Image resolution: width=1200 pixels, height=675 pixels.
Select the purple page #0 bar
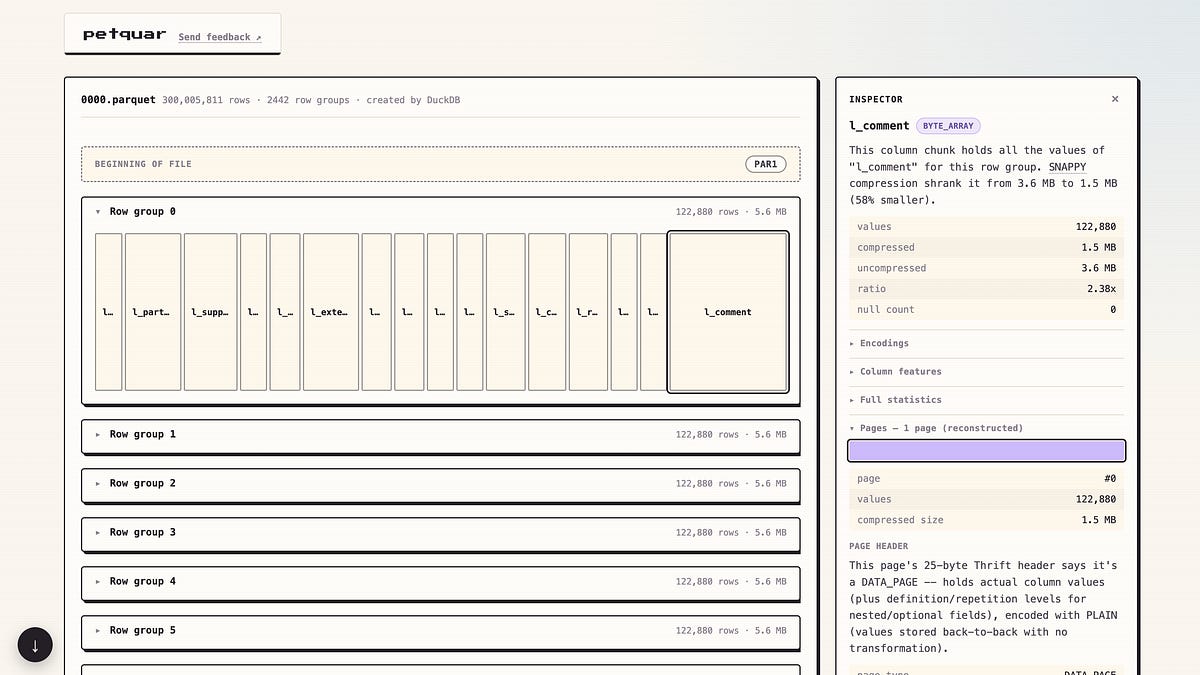986,451
